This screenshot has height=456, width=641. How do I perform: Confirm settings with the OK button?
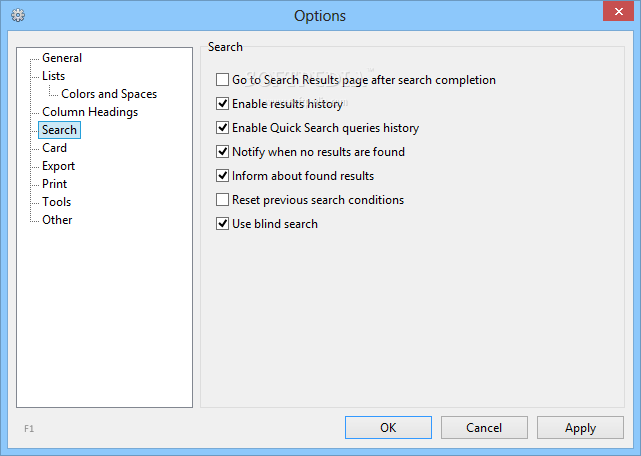pyautogui.click(x=388, y=428)
